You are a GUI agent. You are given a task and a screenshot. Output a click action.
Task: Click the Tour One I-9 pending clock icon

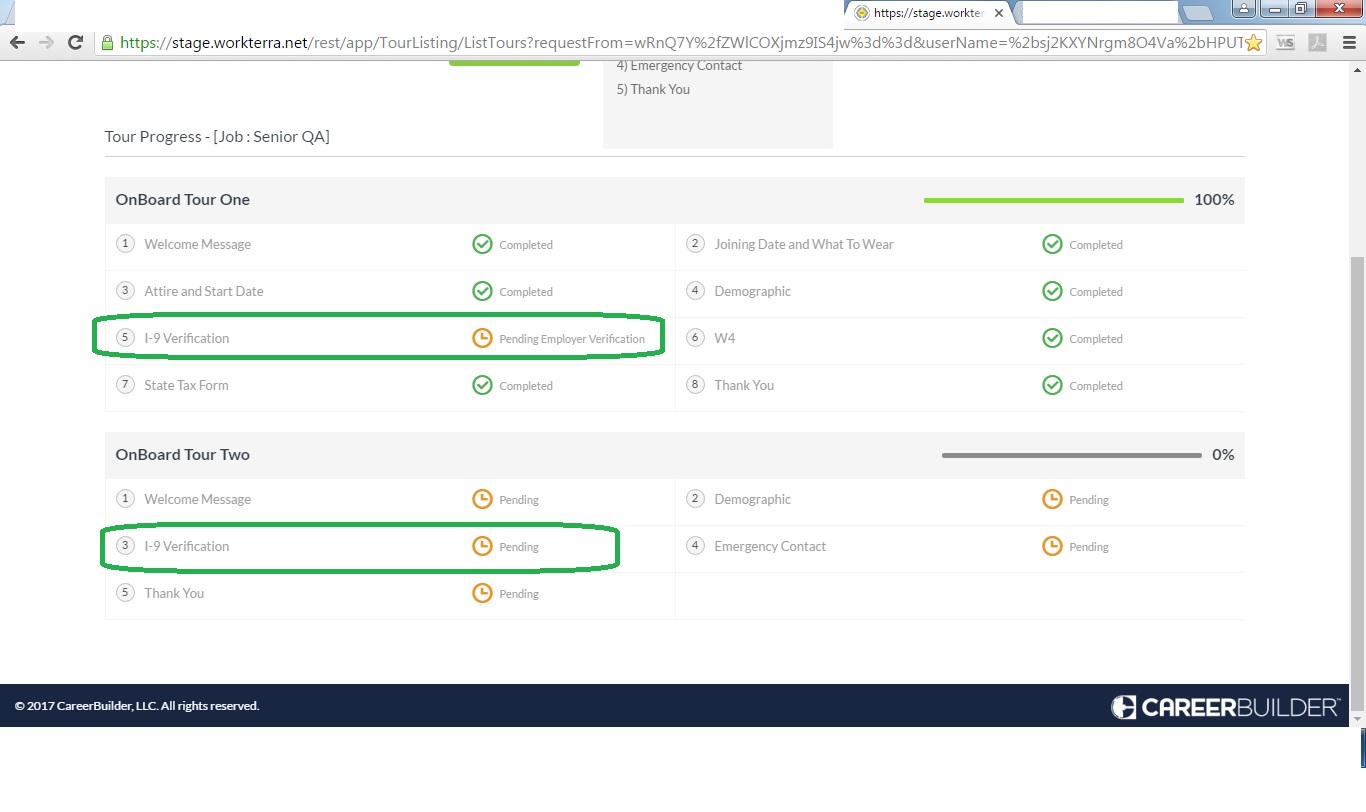click(482, 338)
